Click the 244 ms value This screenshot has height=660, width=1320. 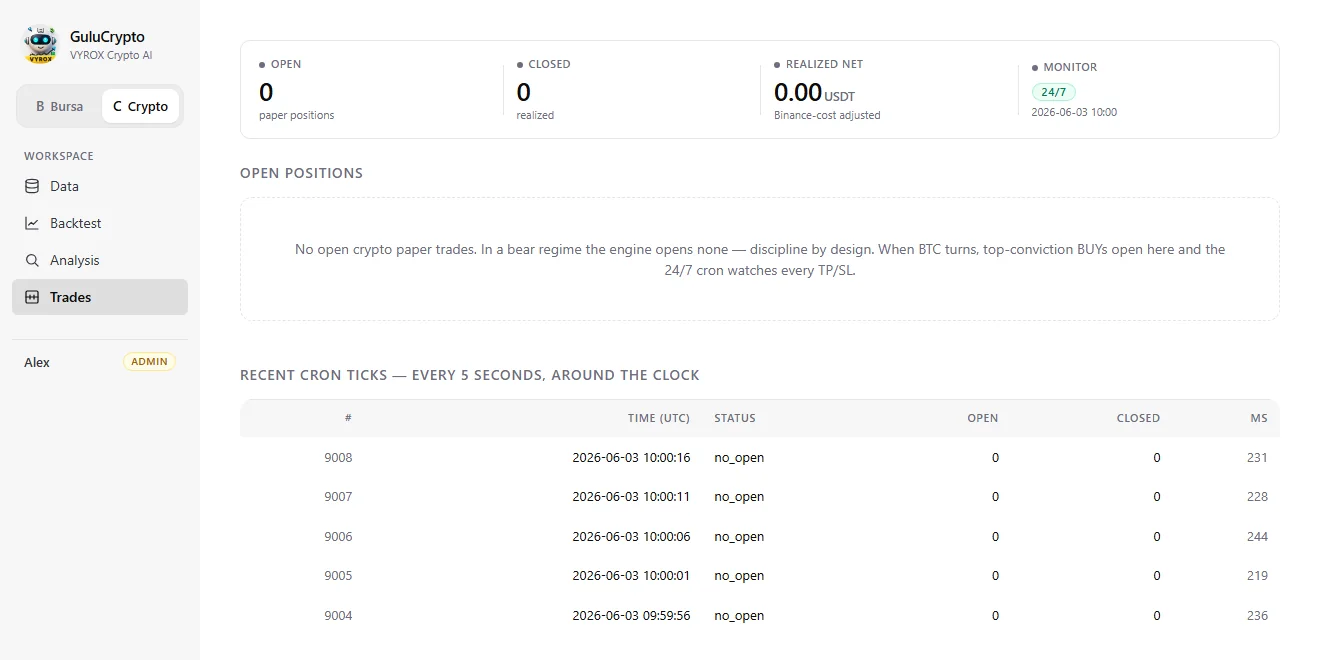click(1257, 536)
